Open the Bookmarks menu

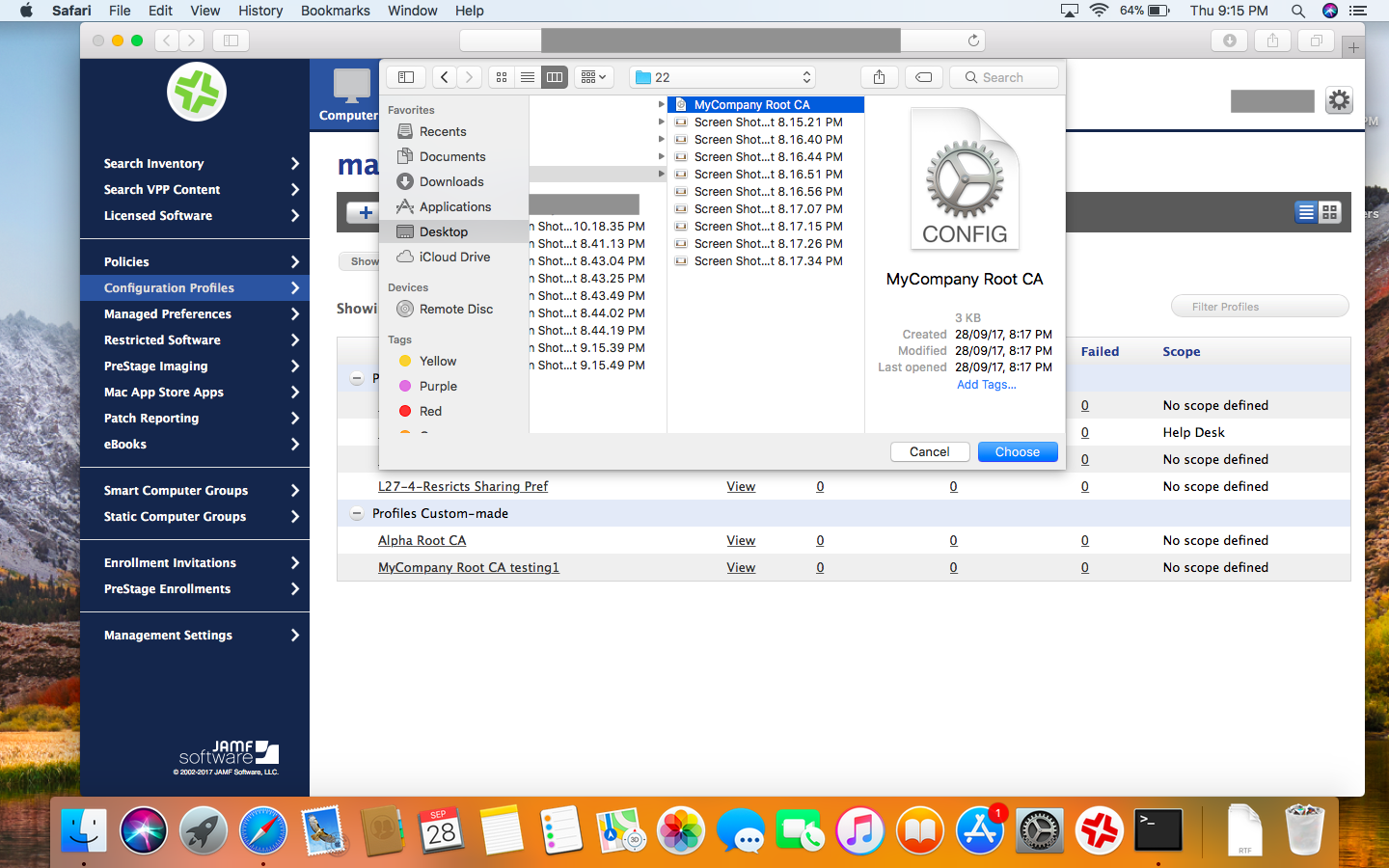[335, 11]
